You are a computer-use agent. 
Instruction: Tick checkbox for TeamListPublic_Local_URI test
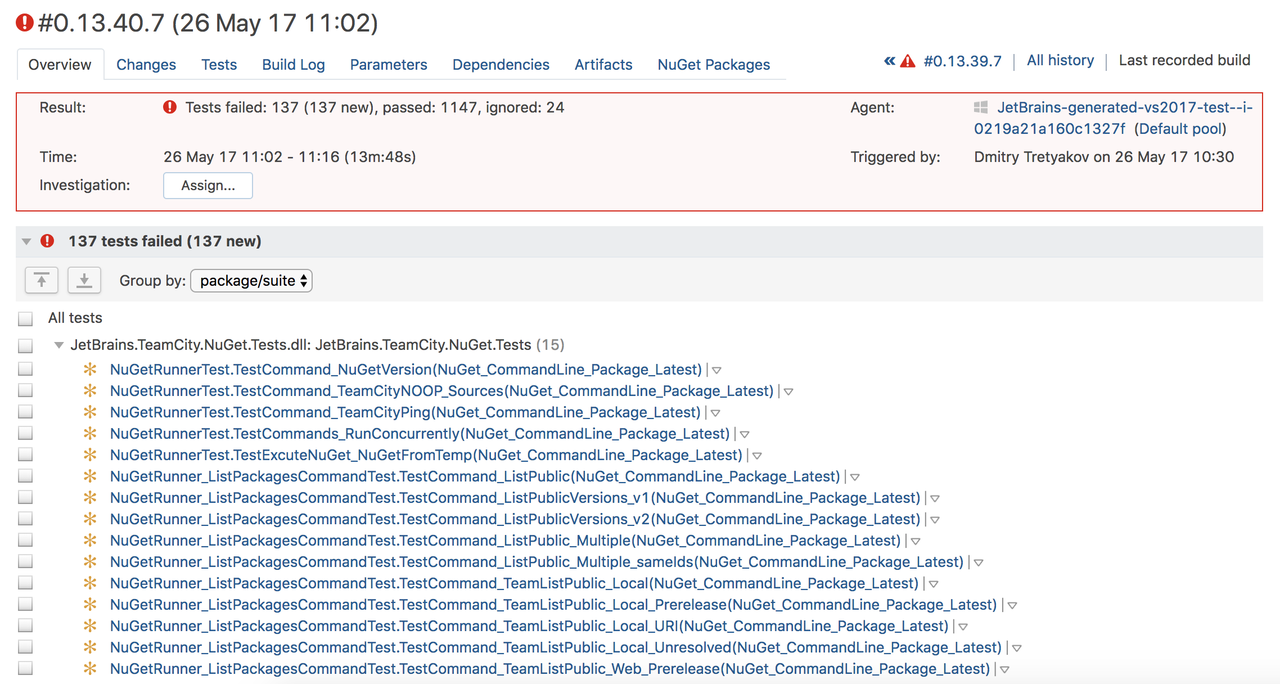coord(25,626)
